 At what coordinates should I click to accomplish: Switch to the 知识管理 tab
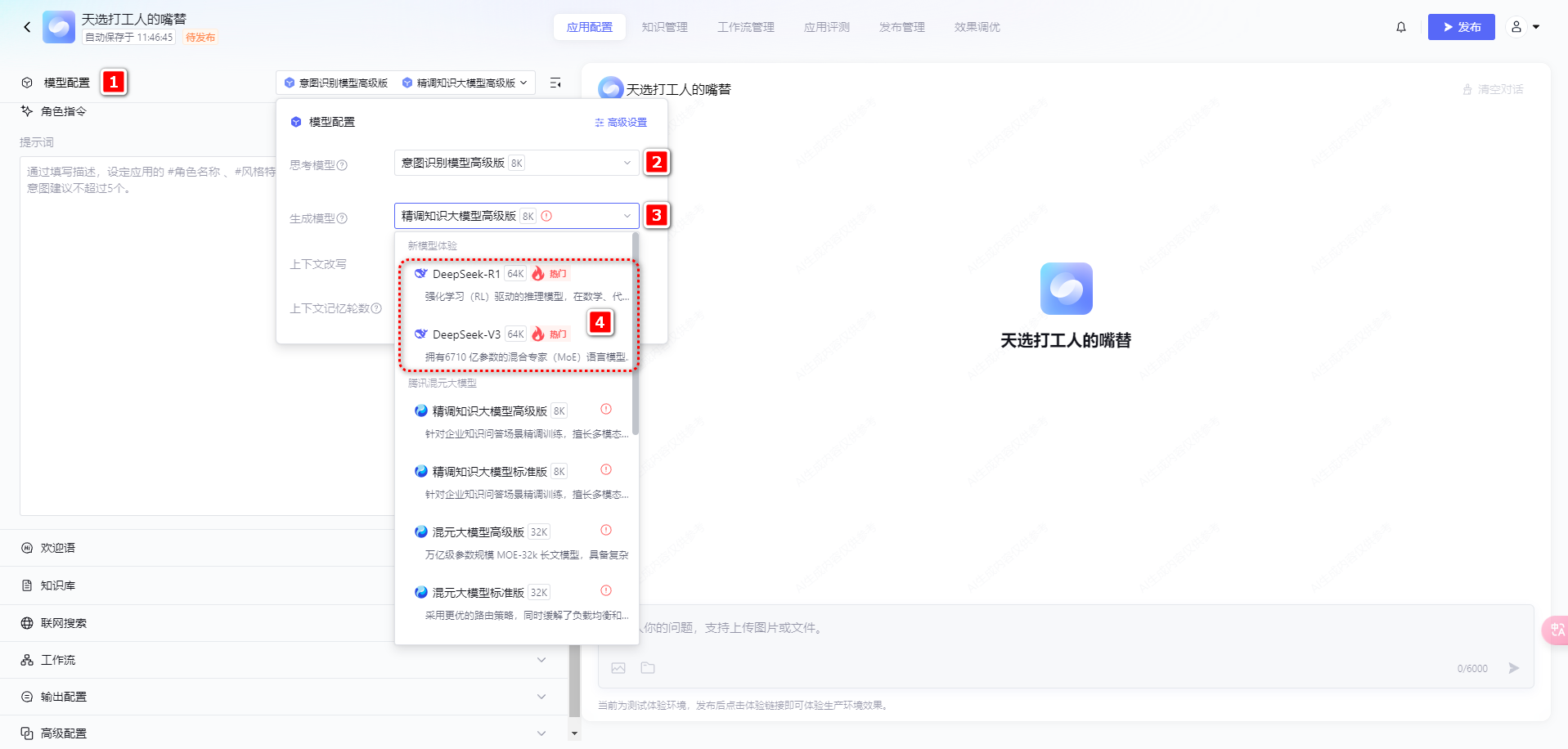pos(665,27)
